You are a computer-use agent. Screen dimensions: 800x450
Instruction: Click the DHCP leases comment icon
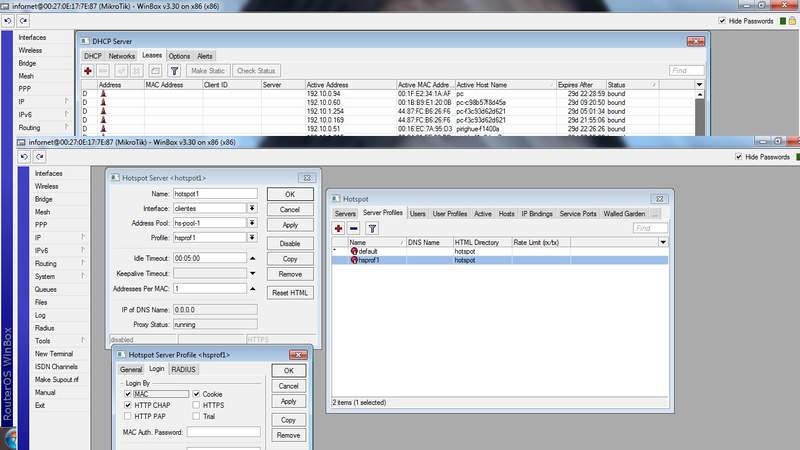coord(156,71)
